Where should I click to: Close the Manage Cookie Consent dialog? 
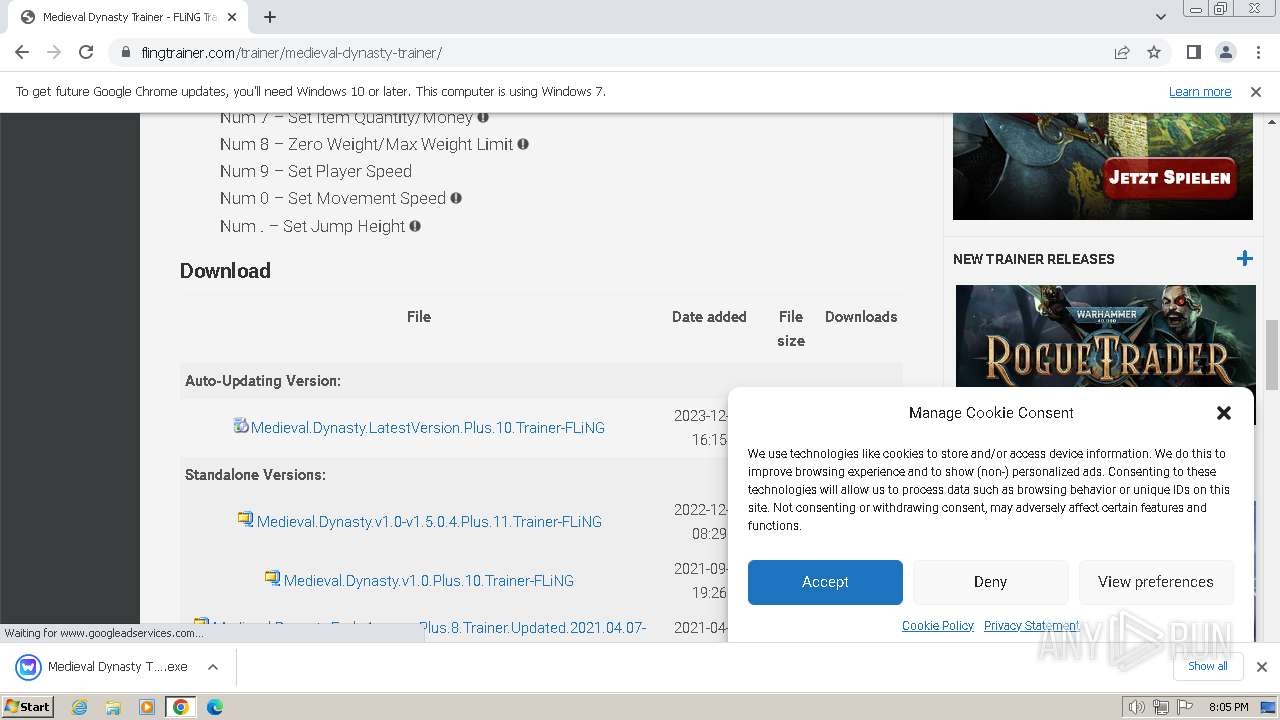[1223, 413]
